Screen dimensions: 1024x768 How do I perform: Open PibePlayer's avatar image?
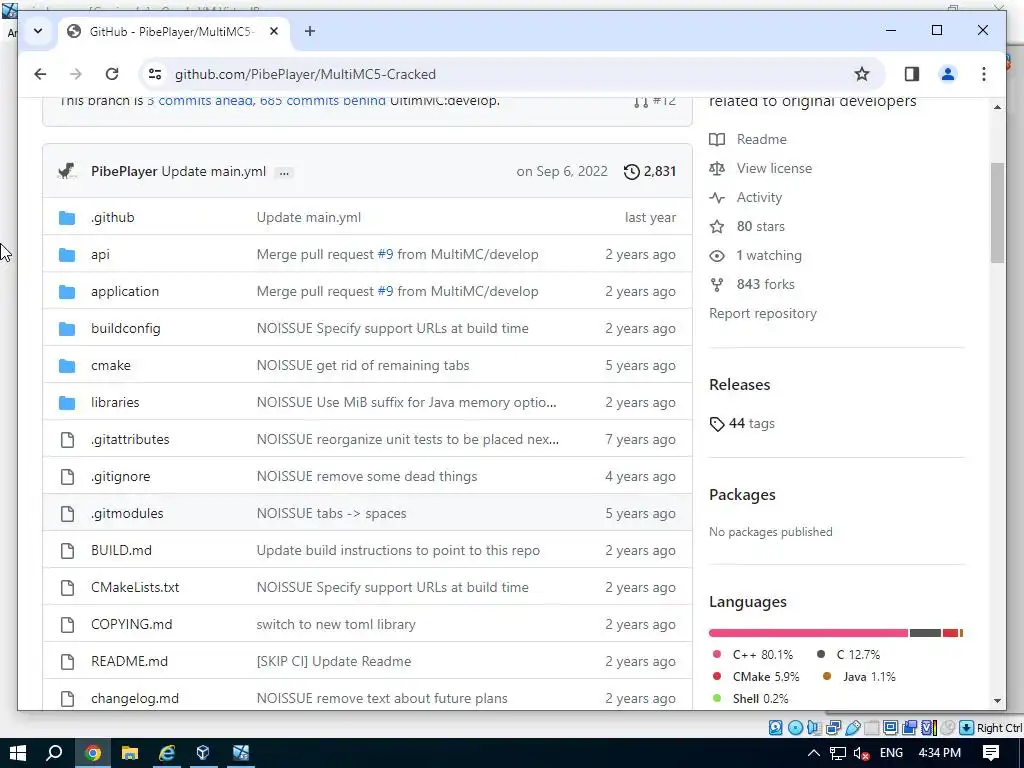tap(67, 171)
